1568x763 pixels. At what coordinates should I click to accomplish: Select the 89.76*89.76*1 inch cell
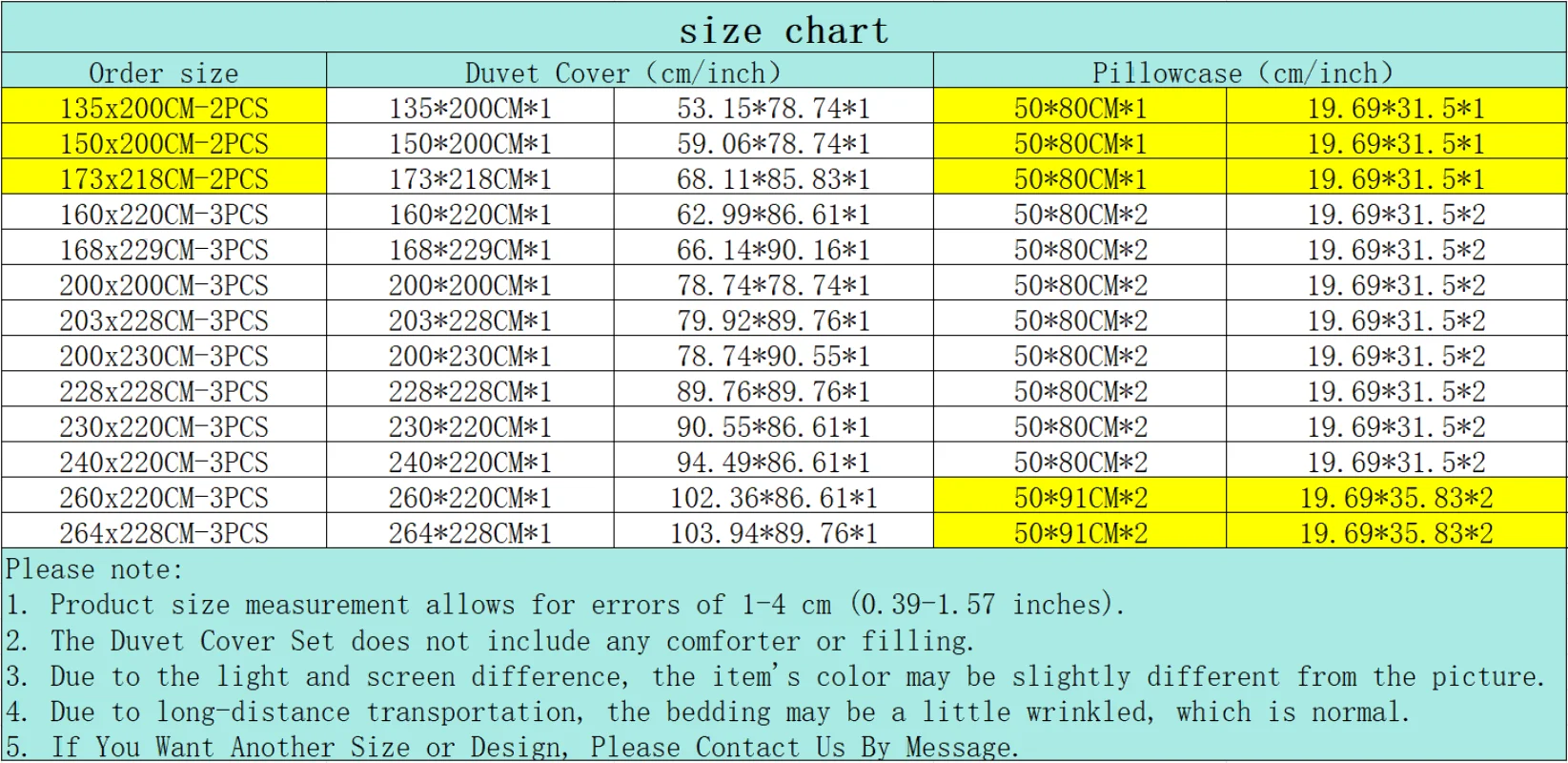coord(773,390)
